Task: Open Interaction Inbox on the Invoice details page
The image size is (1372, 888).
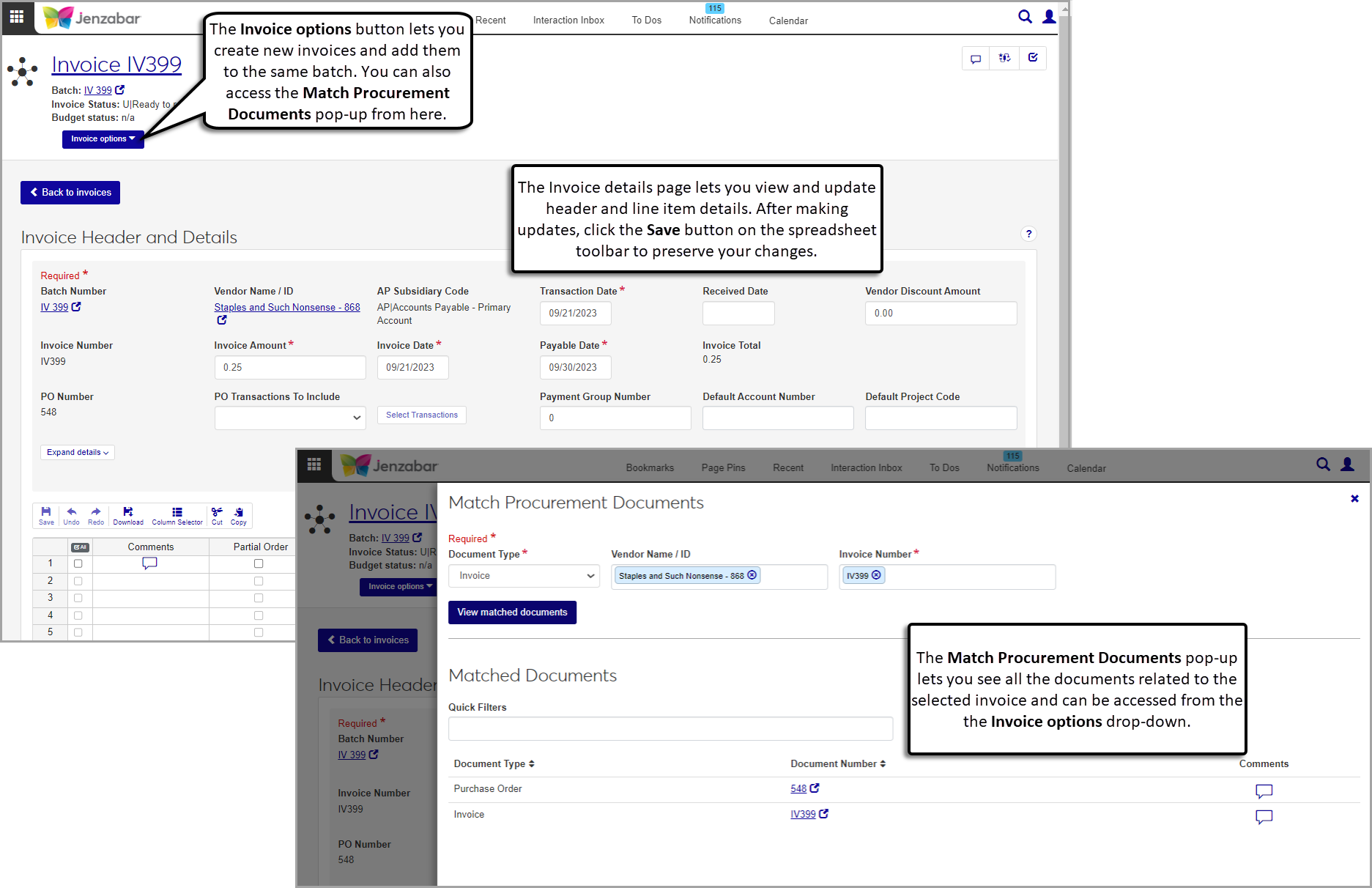Action: click(x=568, y=21)
